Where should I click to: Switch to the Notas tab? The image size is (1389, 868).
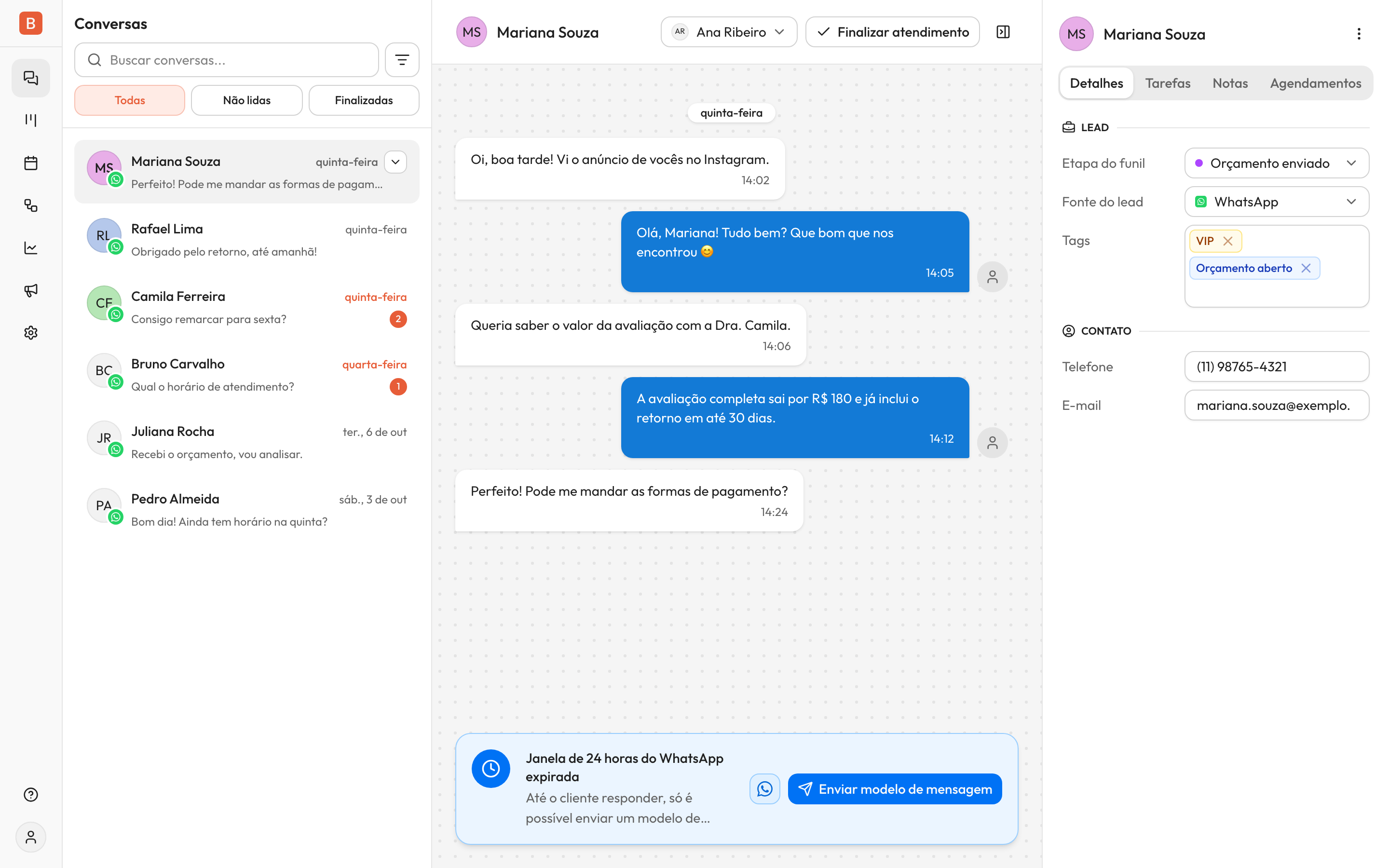pyautogui.click(x=1230, y=83)
